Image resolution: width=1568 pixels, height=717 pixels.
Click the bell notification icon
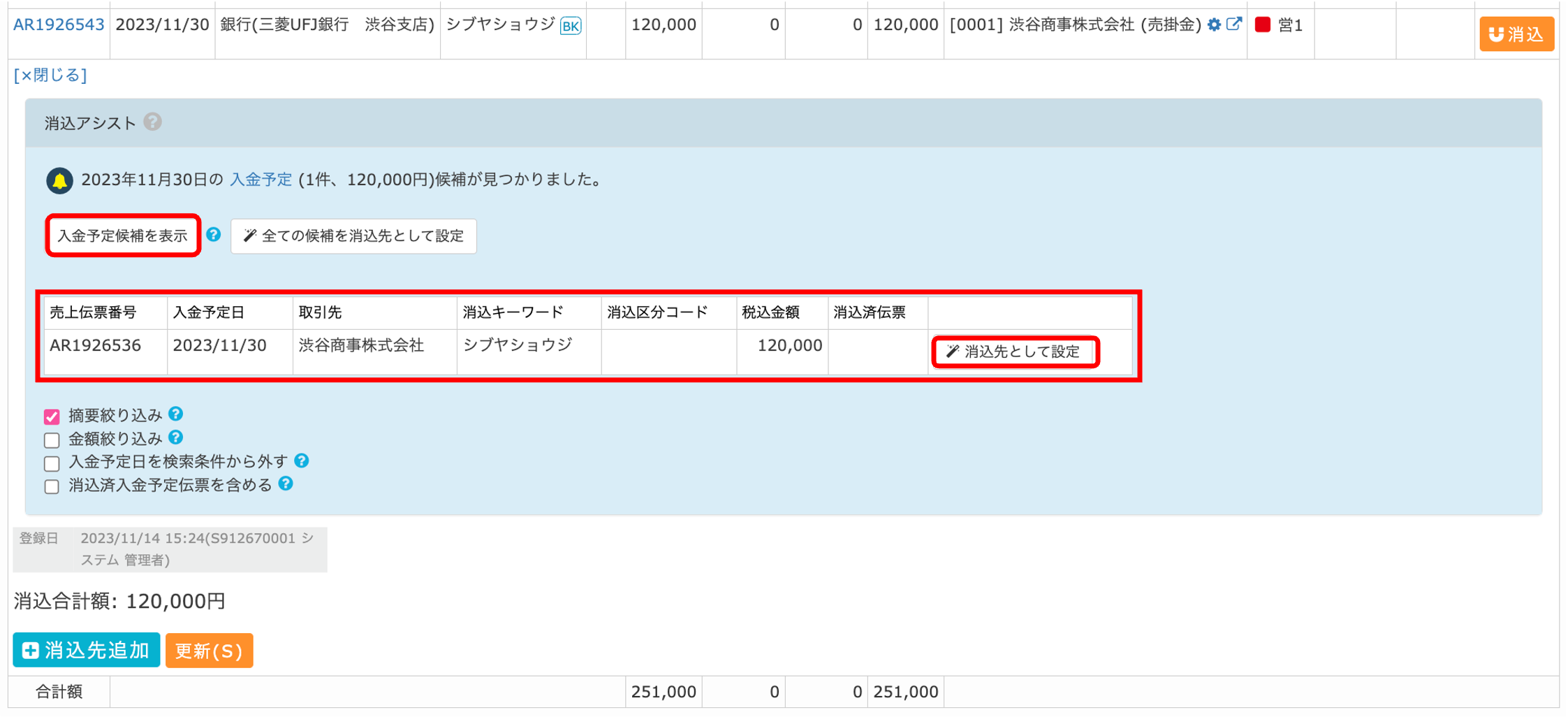click(59, 180)
